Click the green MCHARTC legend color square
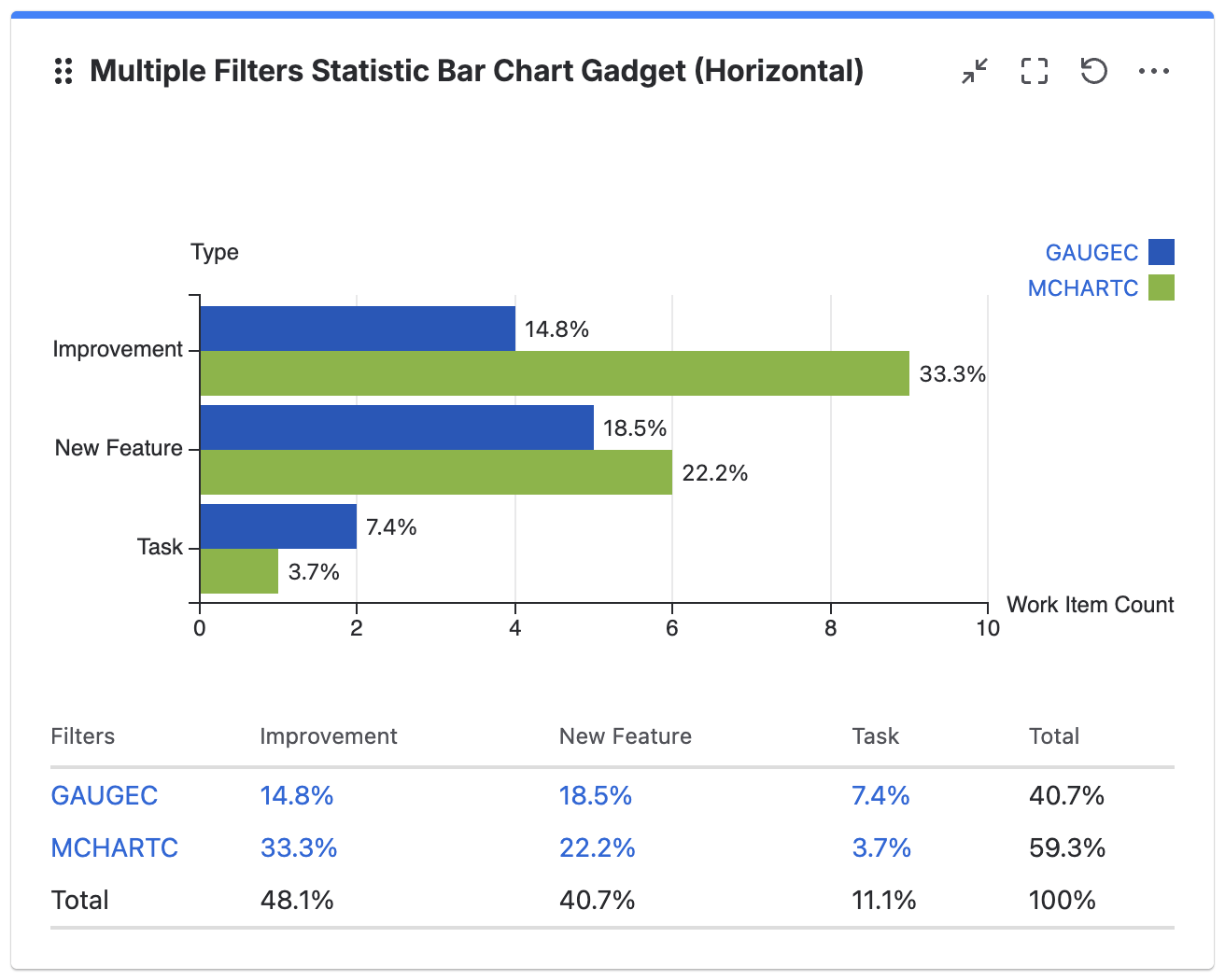 pos(1162,287)
